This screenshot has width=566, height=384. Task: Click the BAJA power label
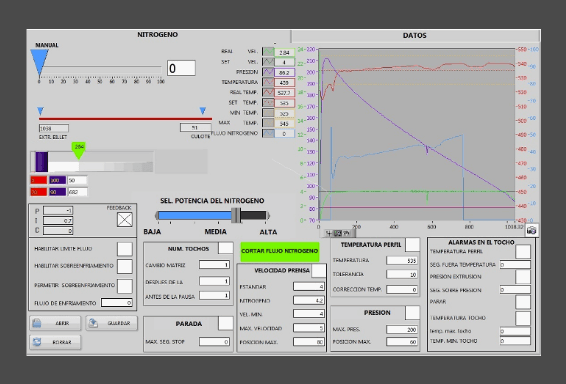152,232
